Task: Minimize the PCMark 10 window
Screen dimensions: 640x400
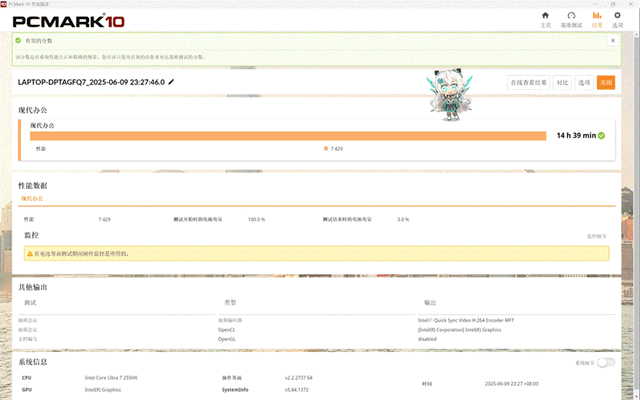Action: pyautogui.click(x=594, y=4)
